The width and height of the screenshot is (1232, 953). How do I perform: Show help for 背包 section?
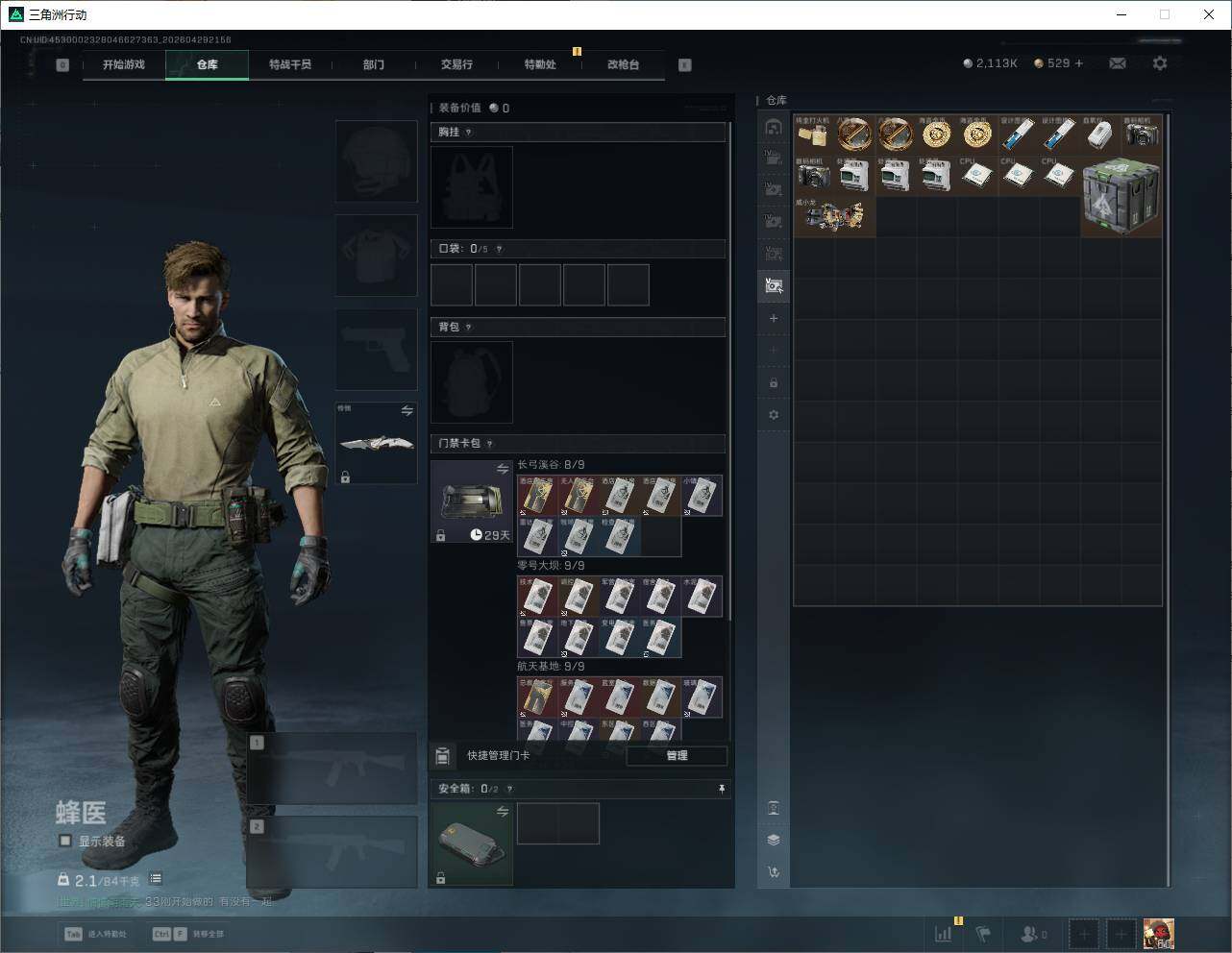468,328
